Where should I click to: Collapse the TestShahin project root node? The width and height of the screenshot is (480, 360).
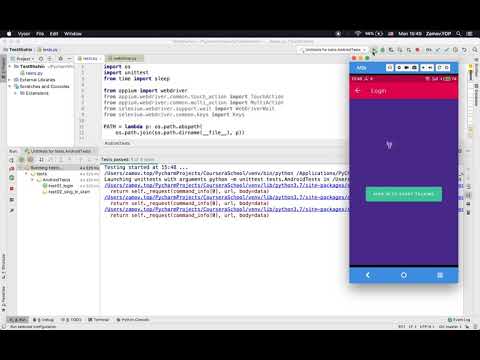click(10, 66)
